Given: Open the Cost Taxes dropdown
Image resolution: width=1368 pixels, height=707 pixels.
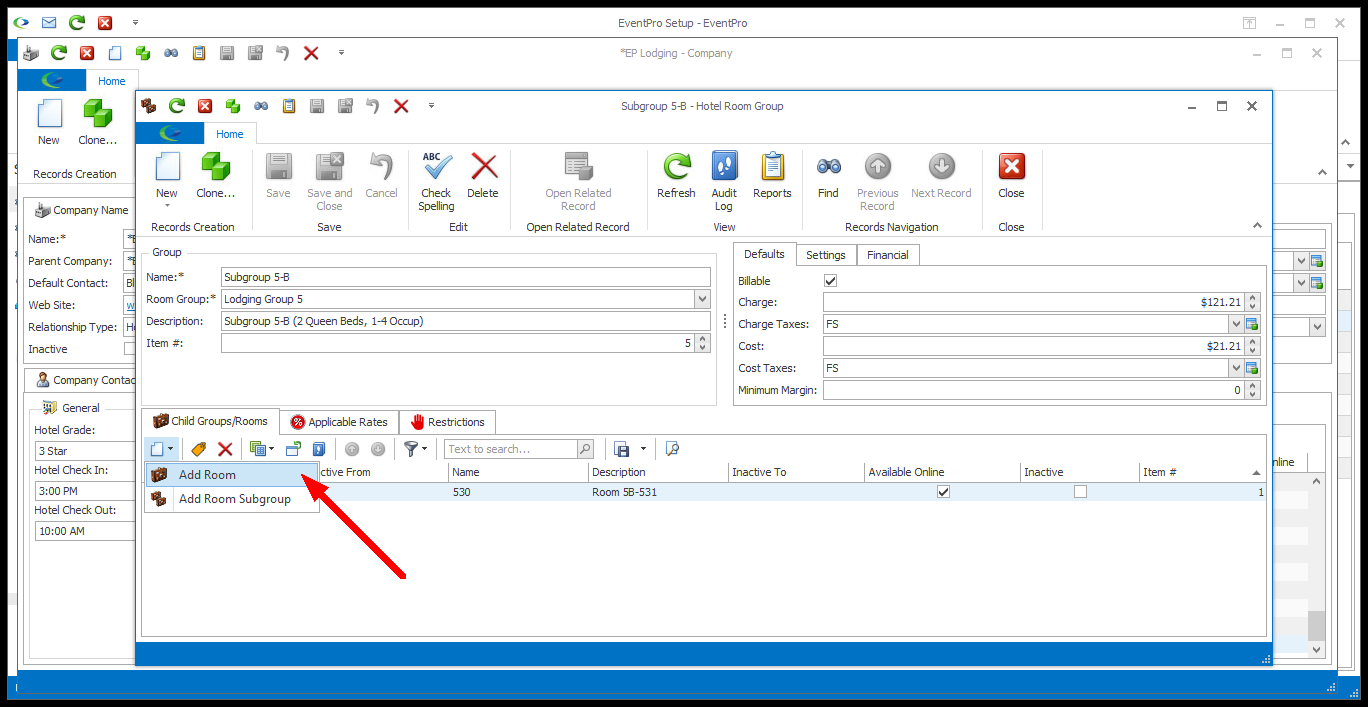Looking at the screenshot, I should (1236, 368).
